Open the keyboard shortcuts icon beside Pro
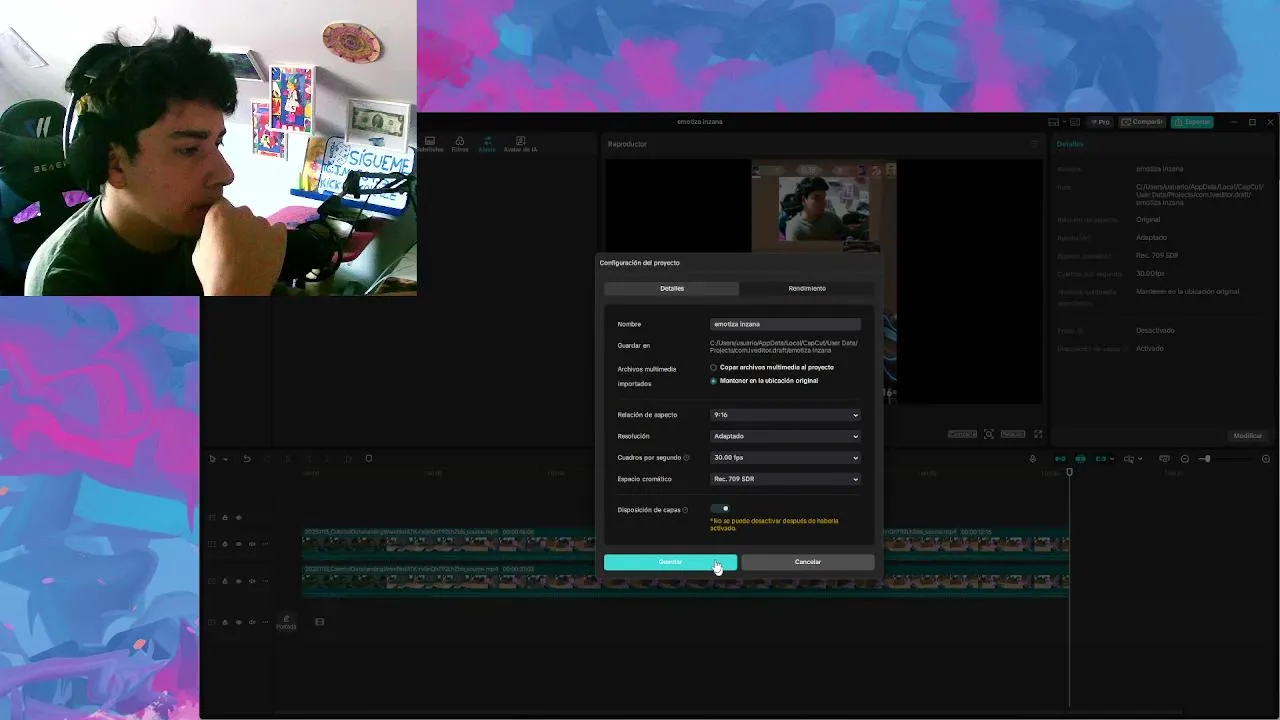 (1075, 122)
